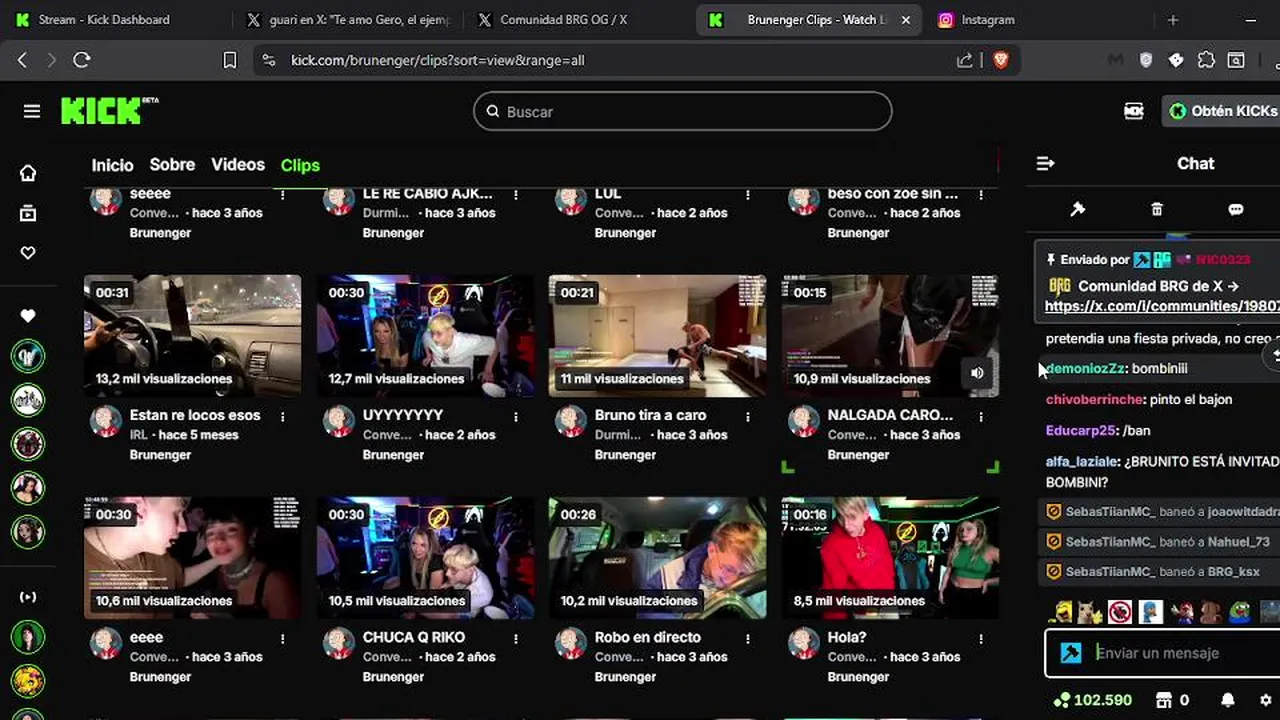Open options menu for 'CHUCA Q RIKO' clip
This screenshot has height=720, width=1280.
(x=516, y=638)
